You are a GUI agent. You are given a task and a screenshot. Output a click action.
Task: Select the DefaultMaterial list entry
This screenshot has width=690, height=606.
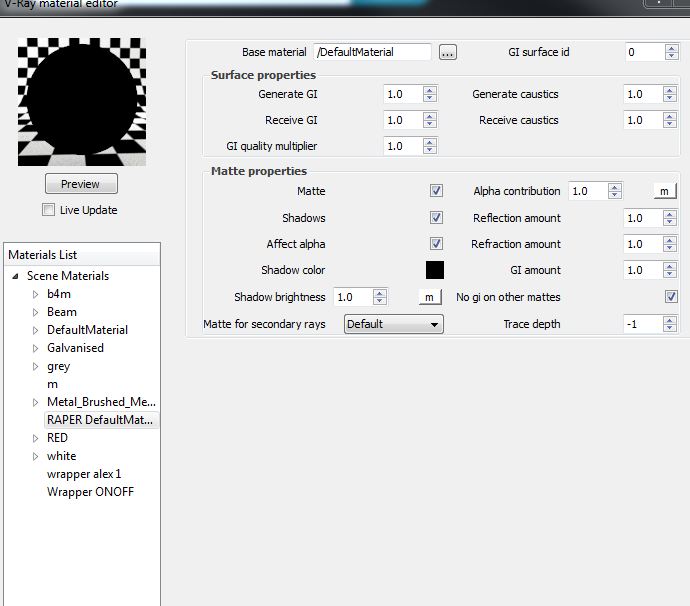coord(87,330)
